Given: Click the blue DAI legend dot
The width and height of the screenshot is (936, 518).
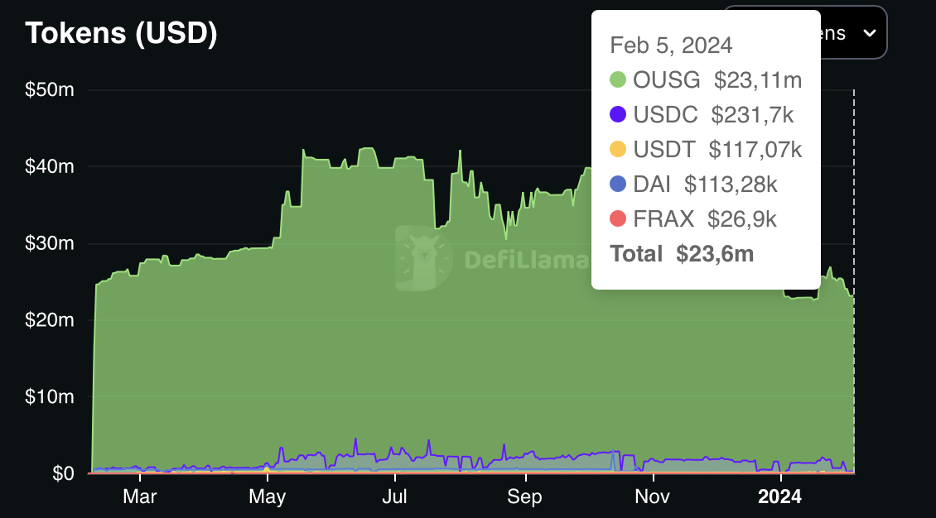Looking at the screenshot, I should [618, 184].
